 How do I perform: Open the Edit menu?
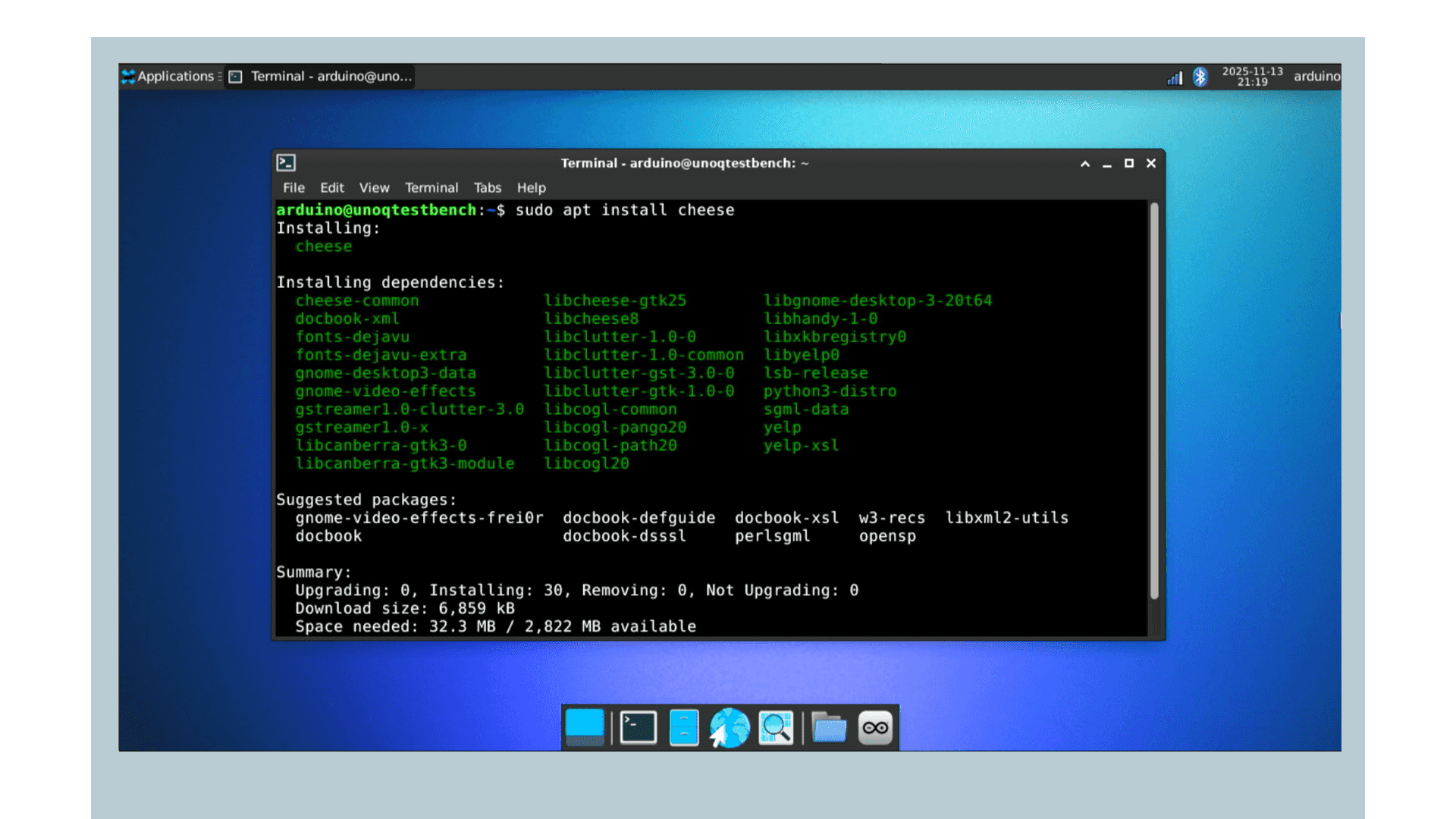[331, 187]
